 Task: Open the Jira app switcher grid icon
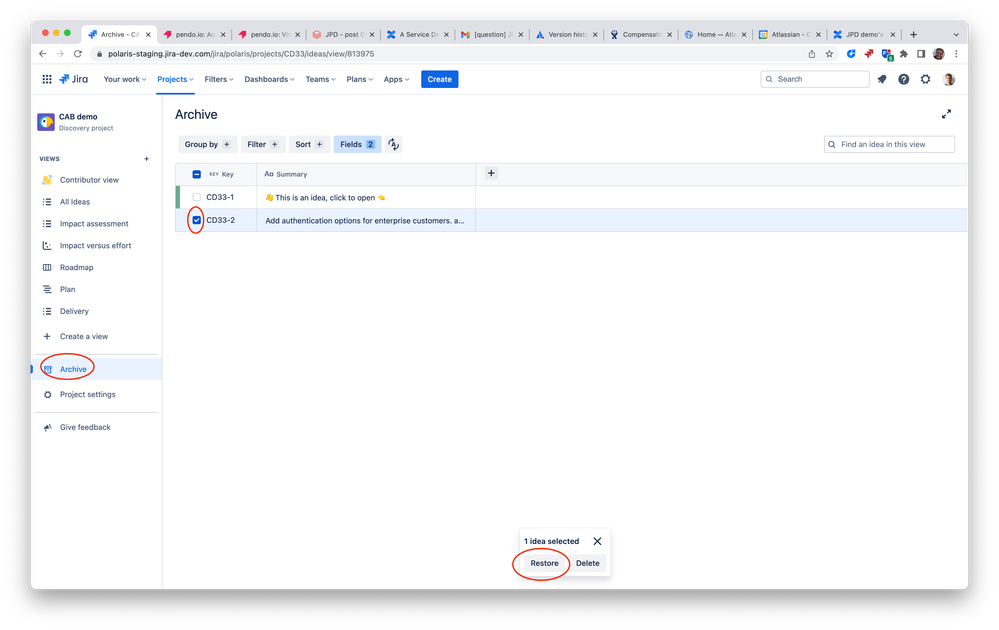click(x=46, y=78)
